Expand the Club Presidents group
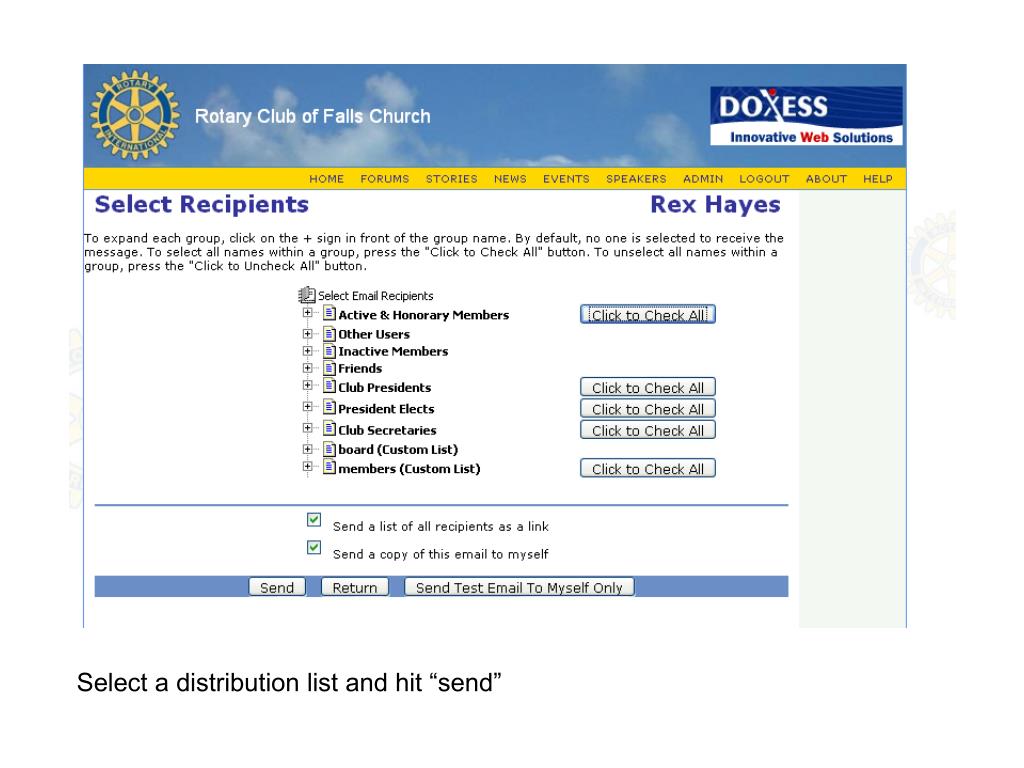Viewport: 1024px width, 768px height. click(x=308, y=385)
